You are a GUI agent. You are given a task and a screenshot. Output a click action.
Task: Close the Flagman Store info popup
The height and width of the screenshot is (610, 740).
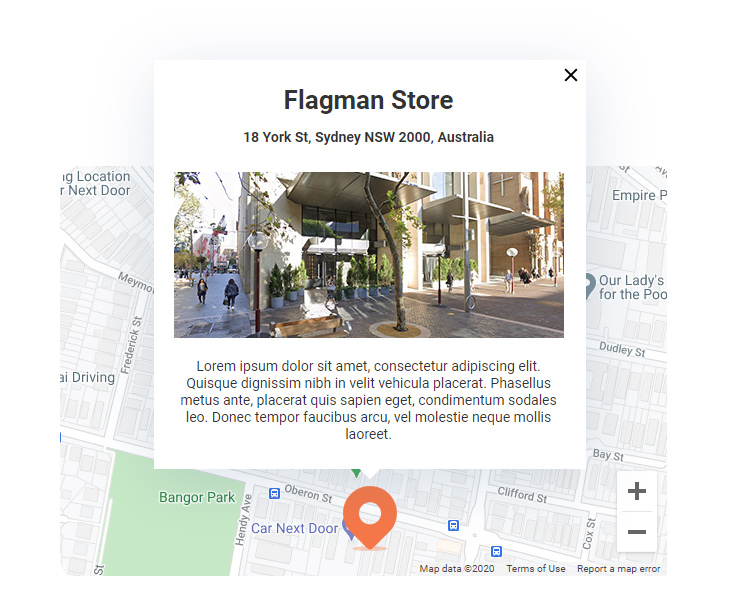[x=571, y=75]
